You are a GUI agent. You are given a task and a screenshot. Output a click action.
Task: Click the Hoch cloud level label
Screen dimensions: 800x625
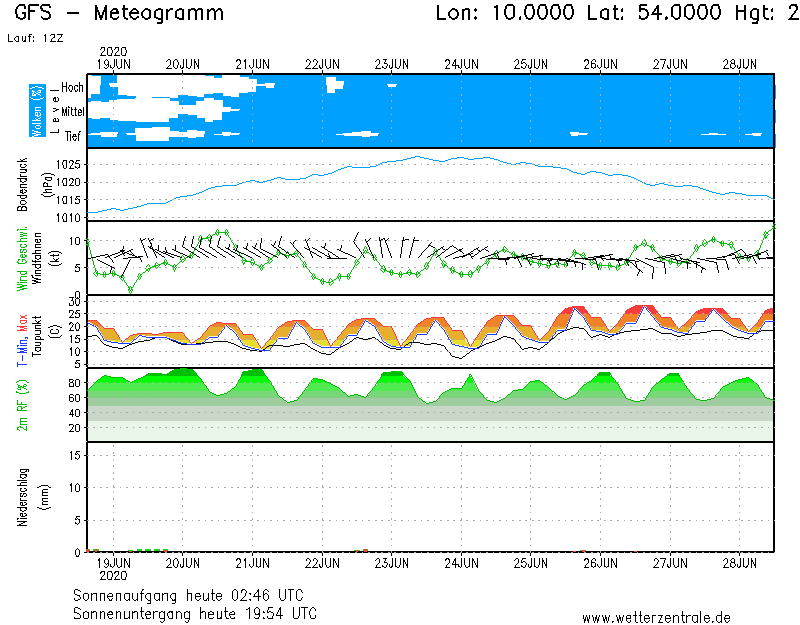[72, 88]
